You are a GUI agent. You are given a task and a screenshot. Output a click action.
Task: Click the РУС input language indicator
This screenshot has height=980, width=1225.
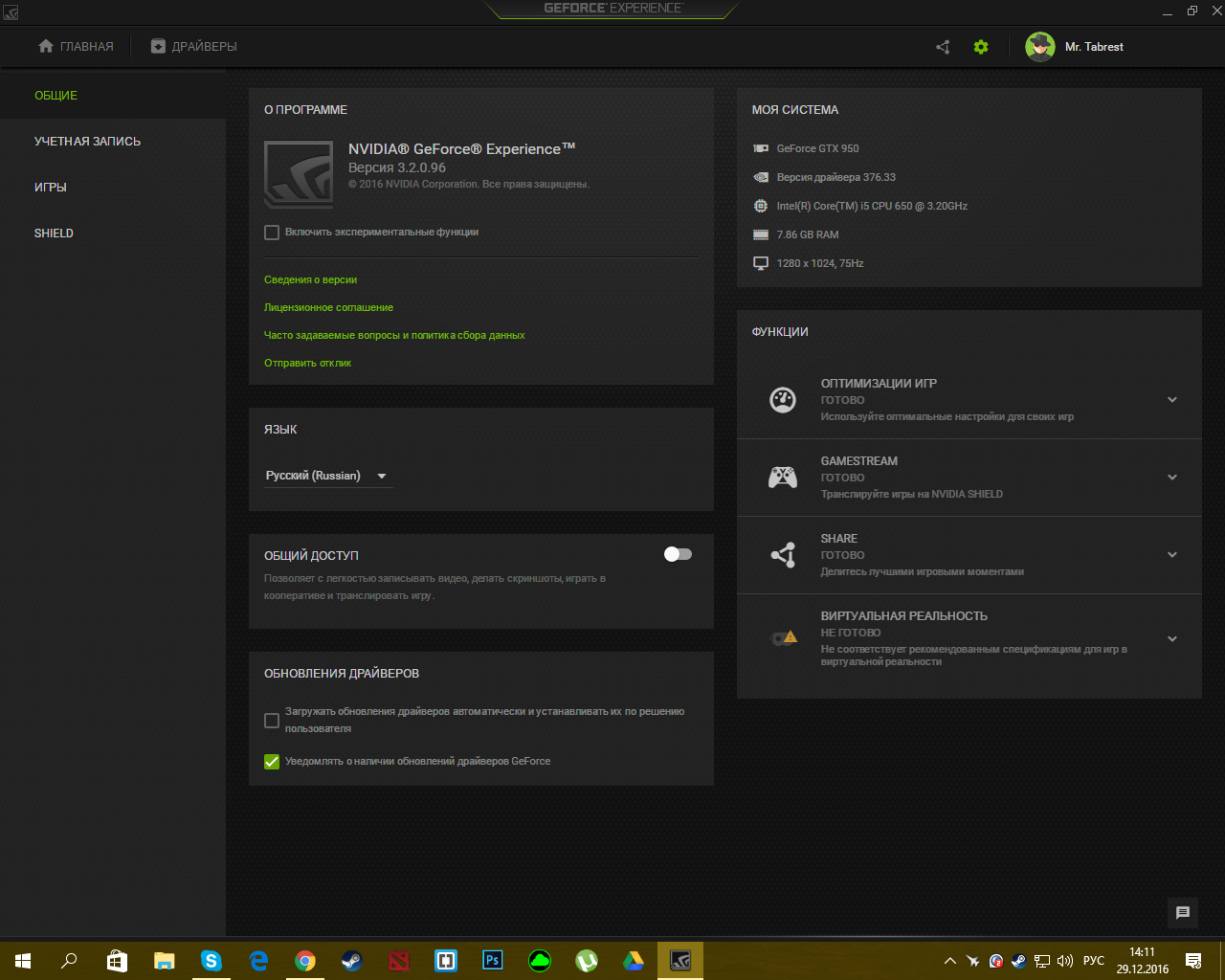pos(1094,961)
